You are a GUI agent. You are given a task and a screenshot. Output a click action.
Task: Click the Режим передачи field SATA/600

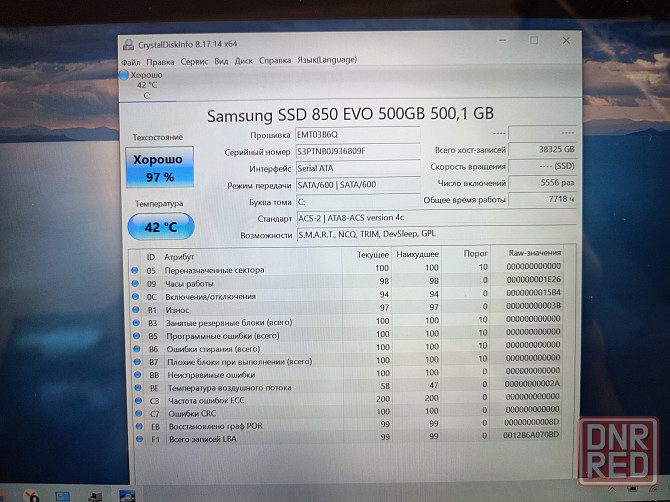point(358,185)
